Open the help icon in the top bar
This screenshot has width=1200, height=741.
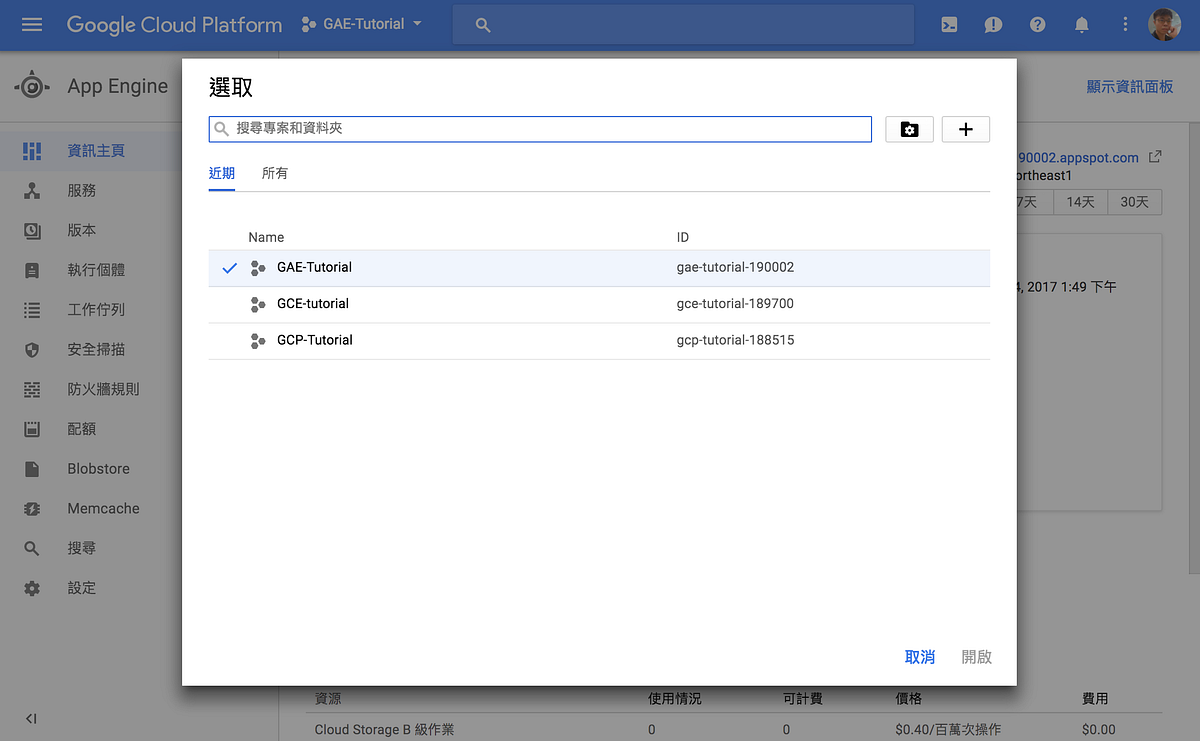(x=1037, y=24)
